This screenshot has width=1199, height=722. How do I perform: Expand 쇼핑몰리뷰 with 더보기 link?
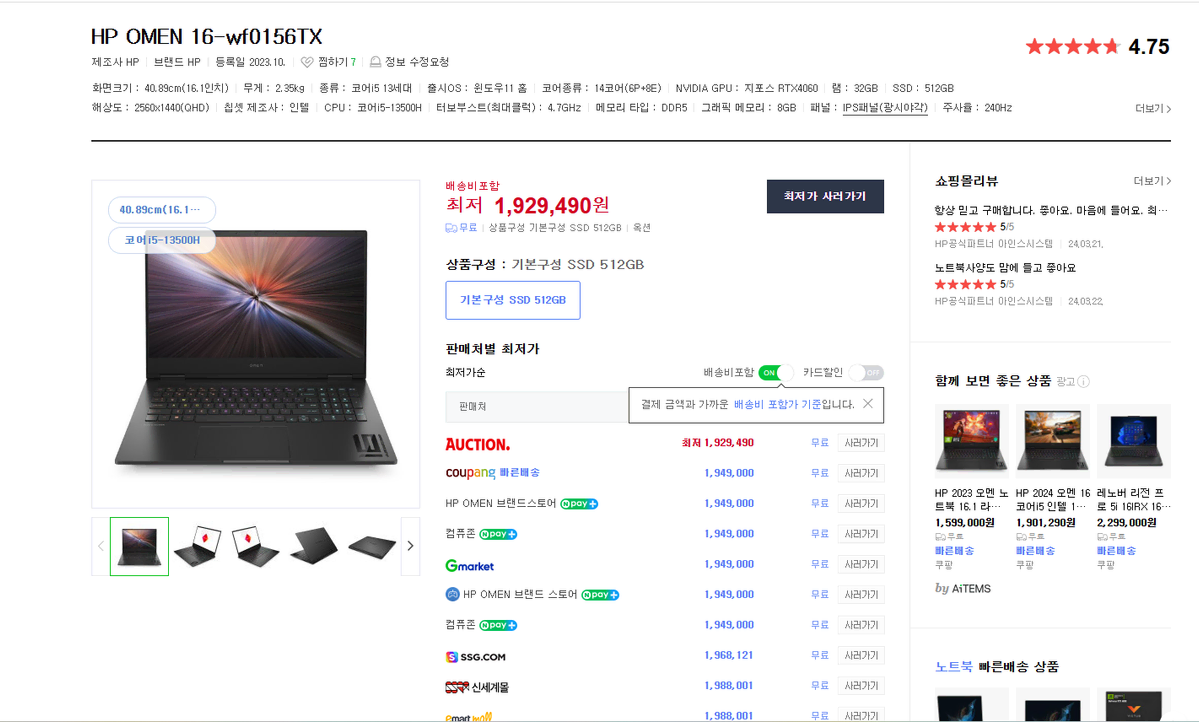tap(1152, 181)
